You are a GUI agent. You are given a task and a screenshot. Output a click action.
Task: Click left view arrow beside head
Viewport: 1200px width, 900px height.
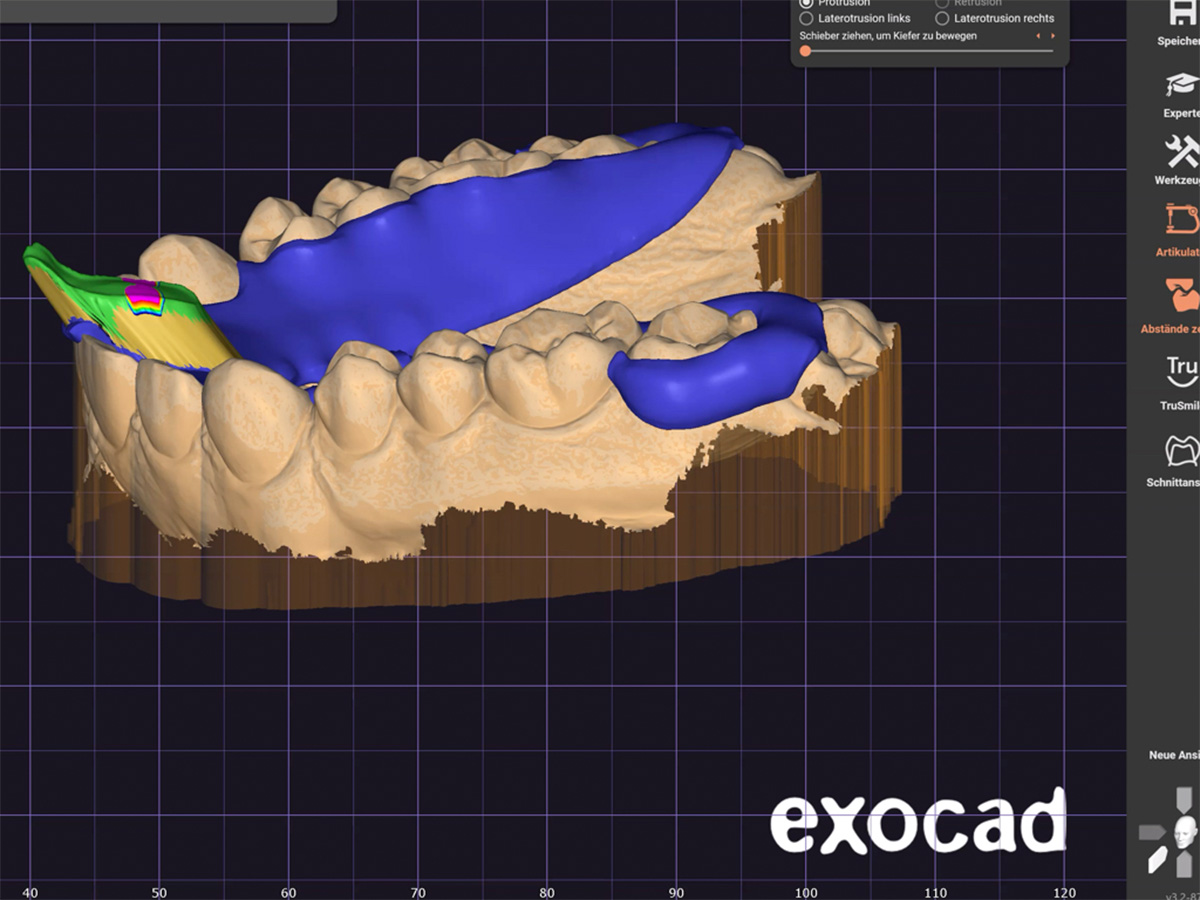coord(1151,831)
